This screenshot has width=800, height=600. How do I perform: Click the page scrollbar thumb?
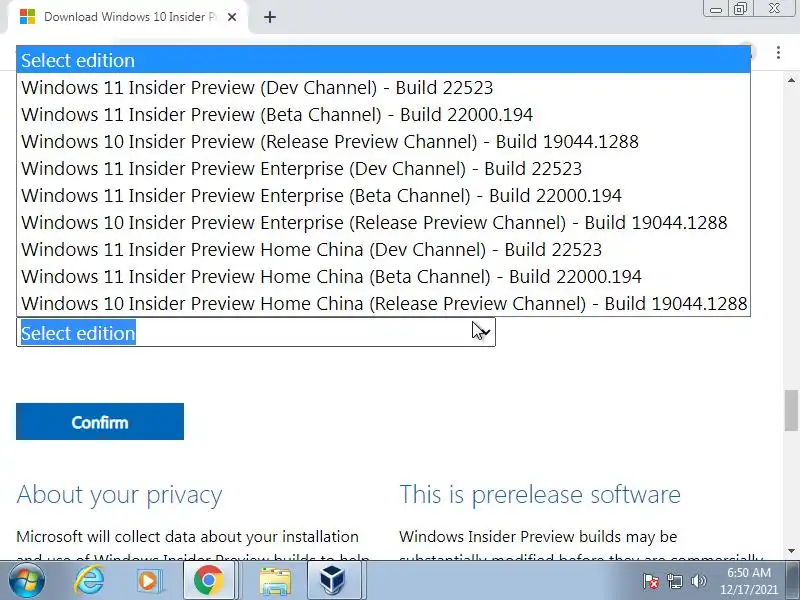point(791,410)
